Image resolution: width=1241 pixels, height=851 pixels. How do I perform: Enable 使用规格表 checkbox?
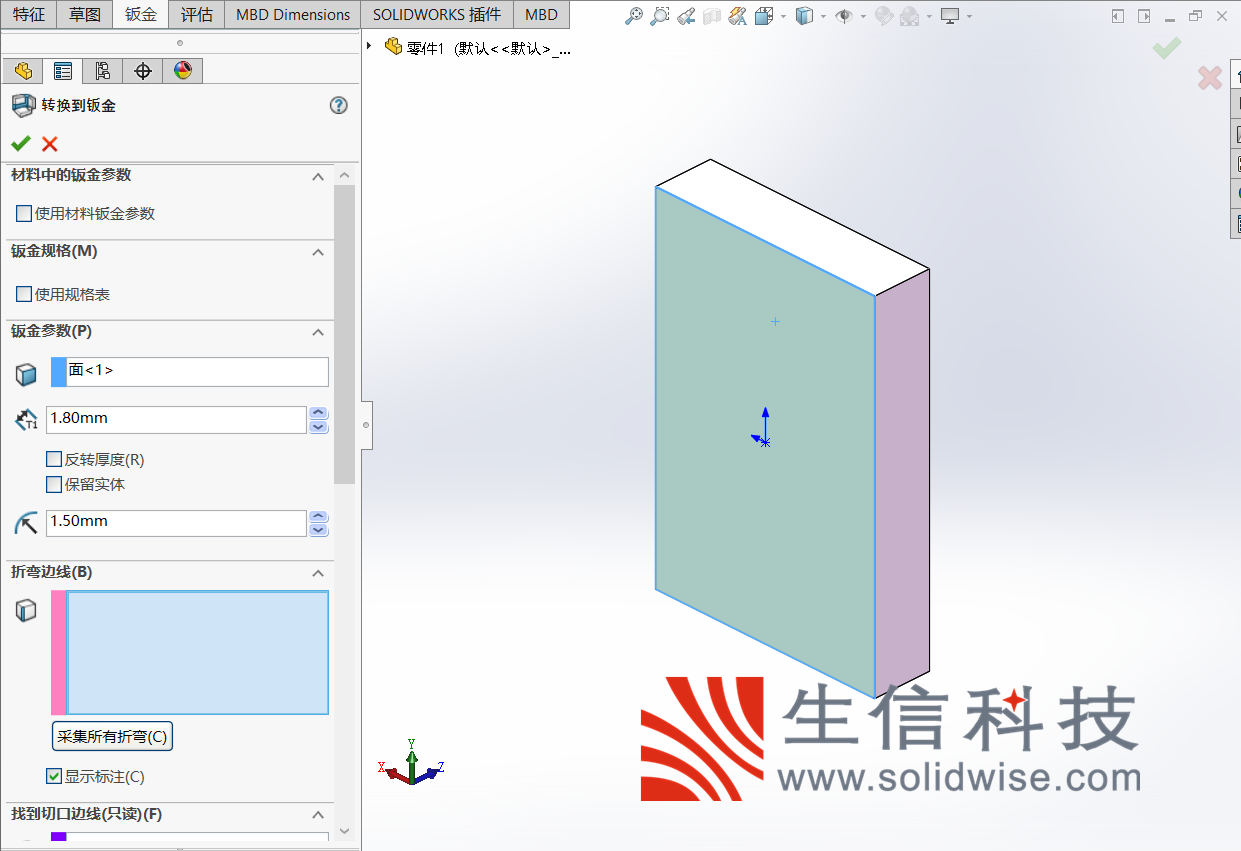24,294
